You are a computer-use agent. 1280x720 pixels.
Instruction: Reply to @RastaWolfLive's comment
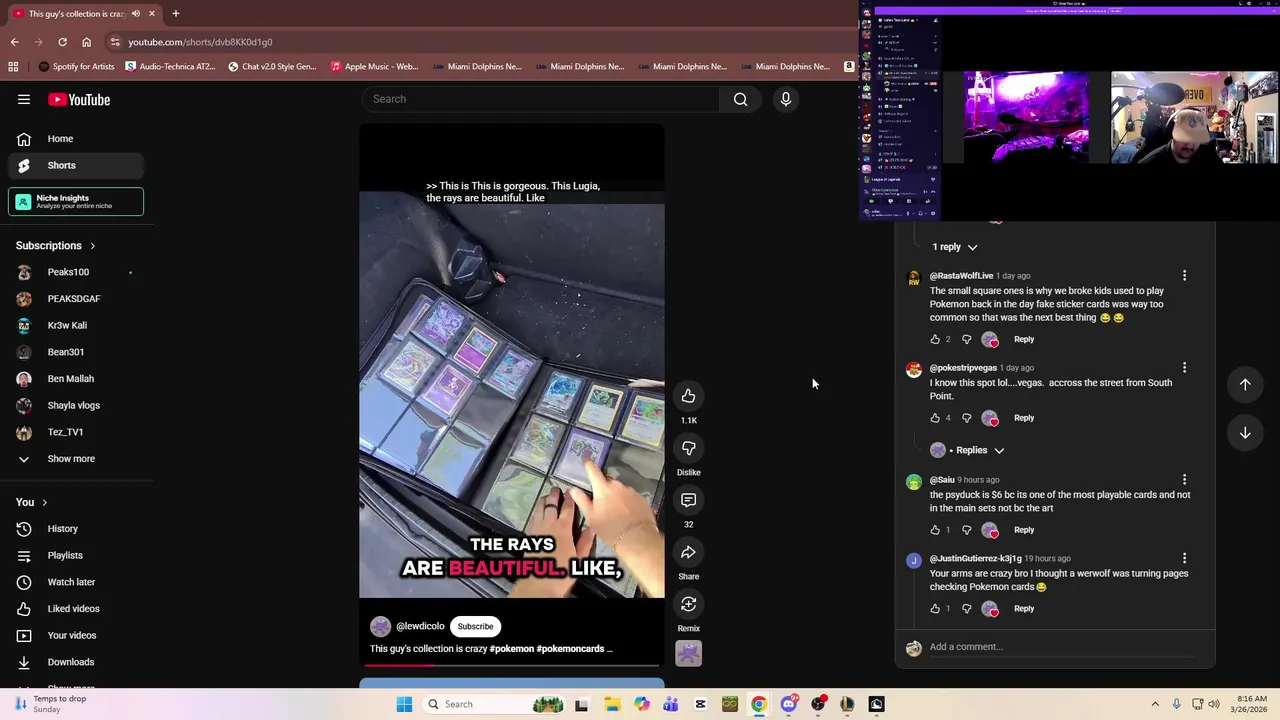click(x=1024, y=339)
